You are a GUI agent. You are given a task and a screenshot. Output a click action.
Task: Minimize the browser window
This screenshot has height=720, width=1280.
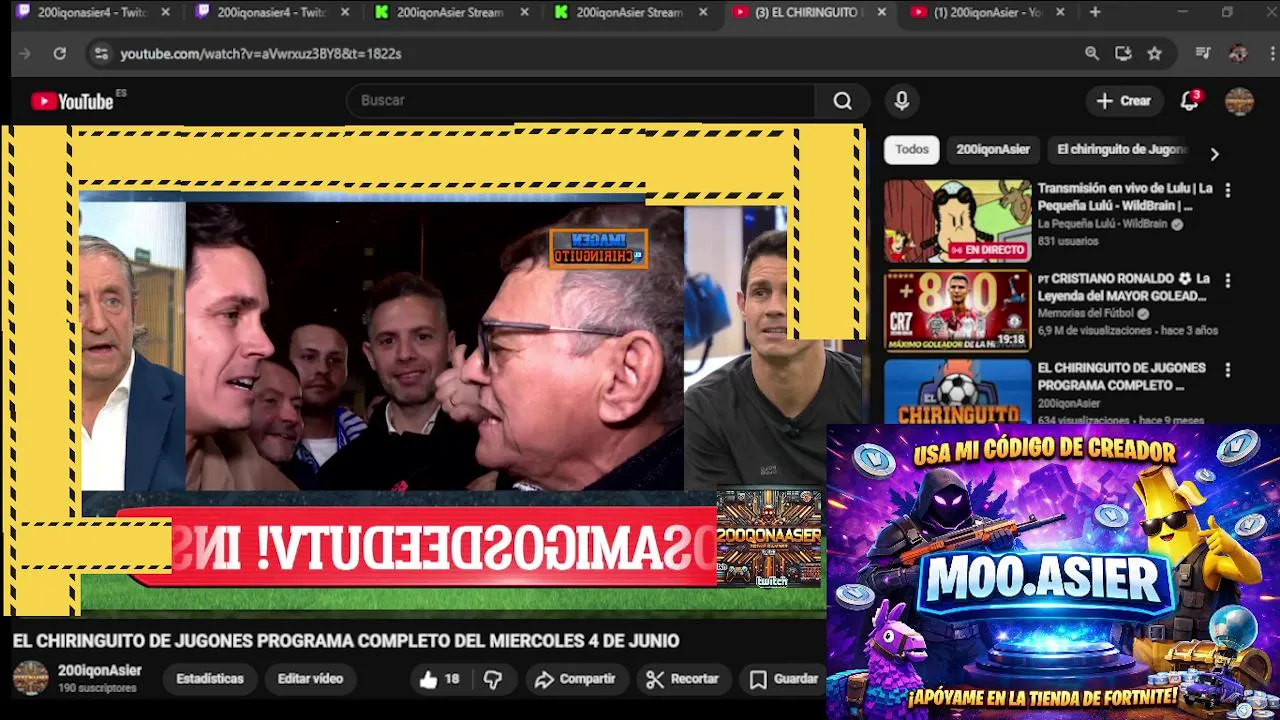(1183, 12)
